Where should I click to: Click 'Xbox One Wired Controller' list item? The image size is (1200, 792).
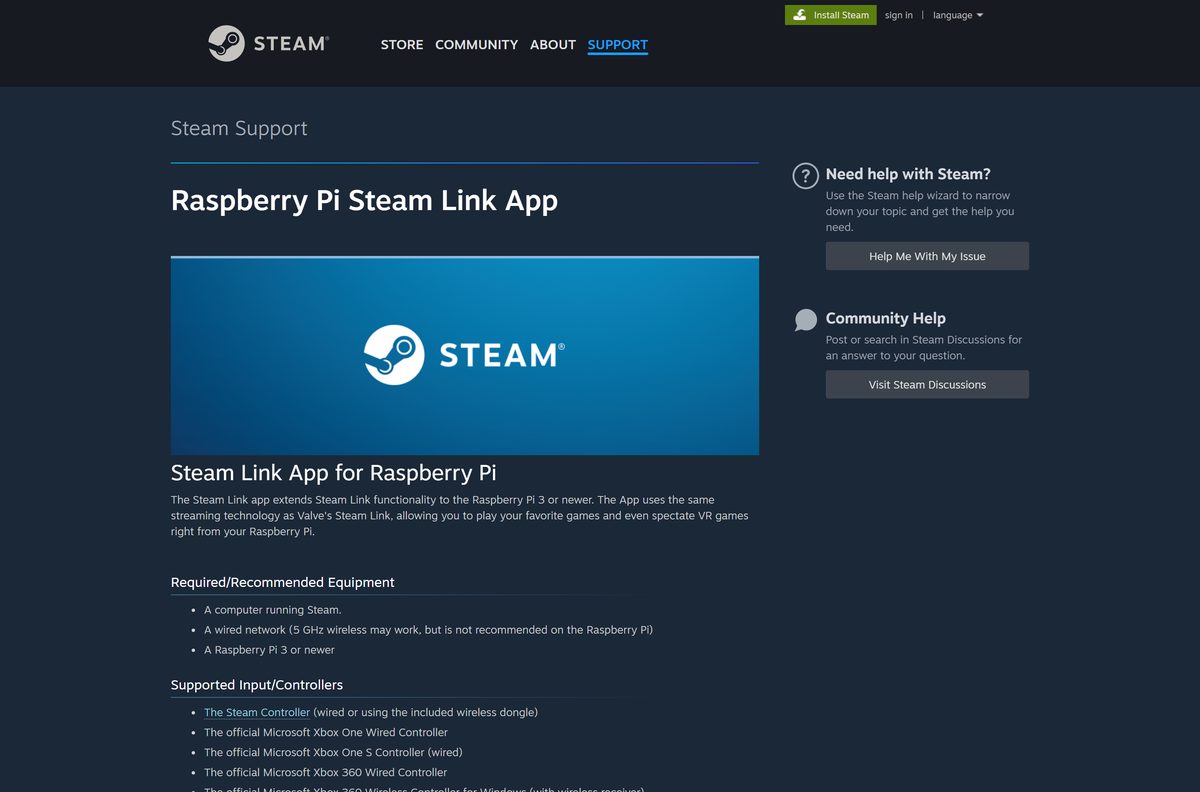click(326, 732)
